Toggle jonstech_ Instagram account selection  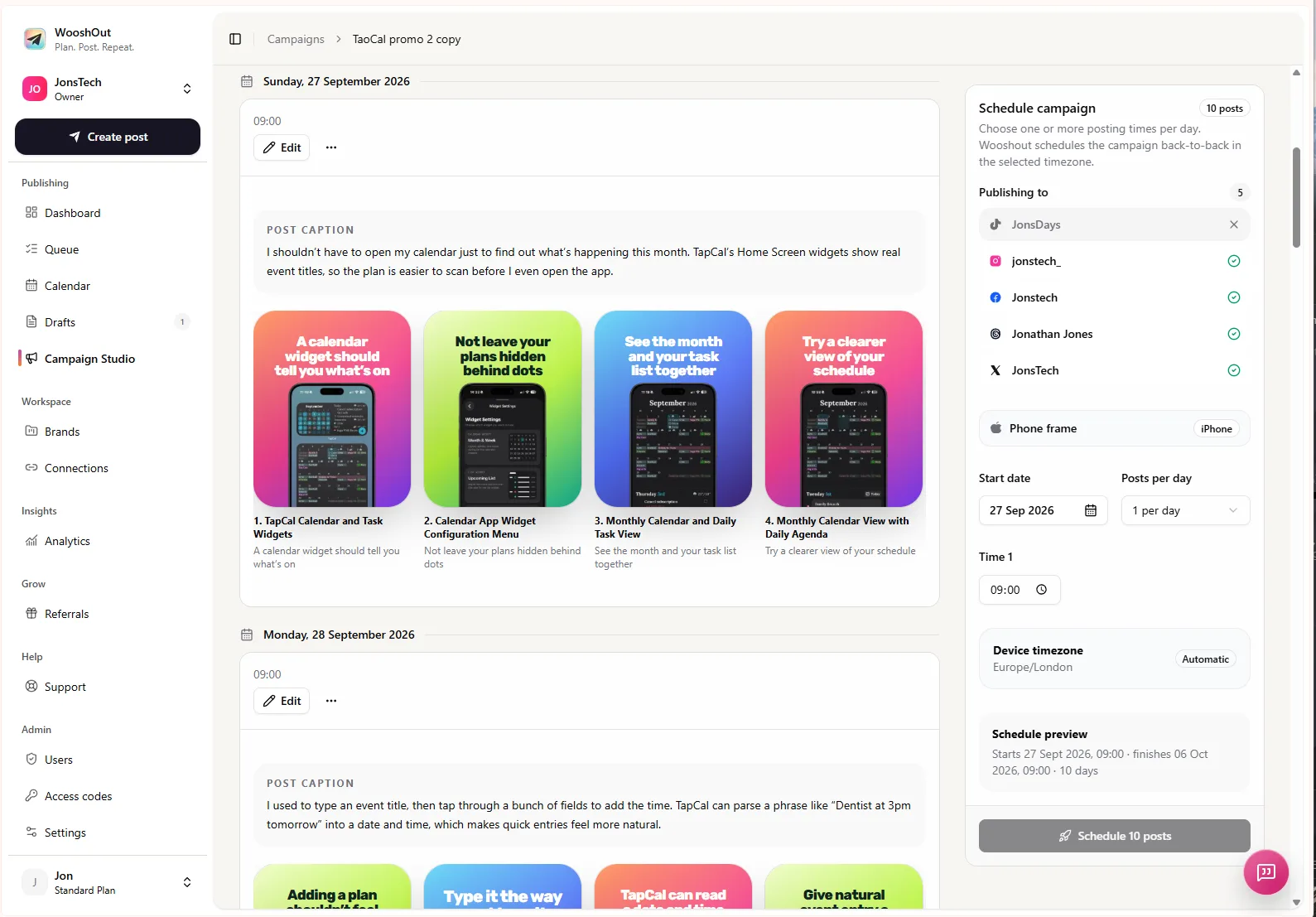[1234, 261]
